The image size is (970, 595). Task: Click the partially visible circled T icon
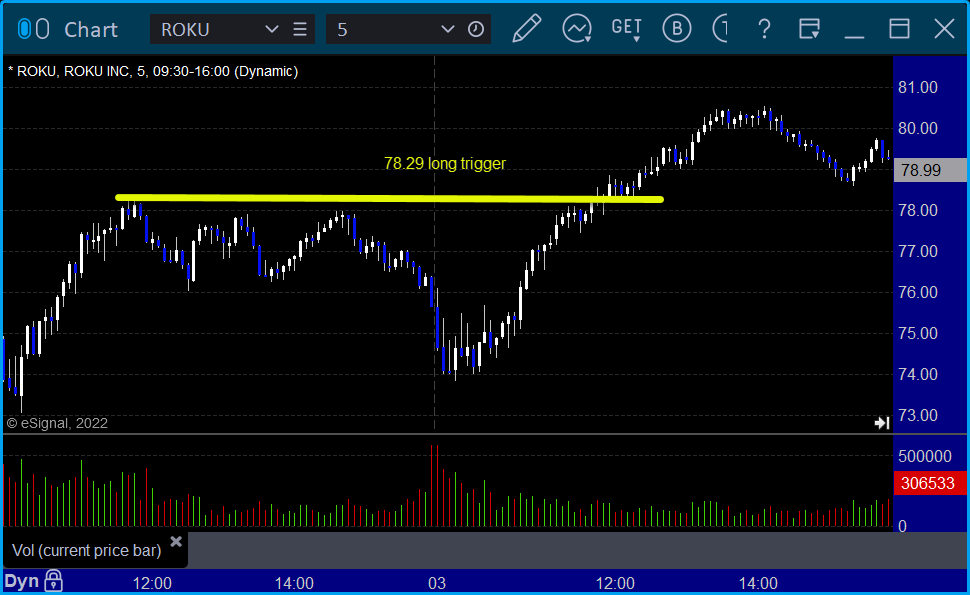tap(720, 28)
